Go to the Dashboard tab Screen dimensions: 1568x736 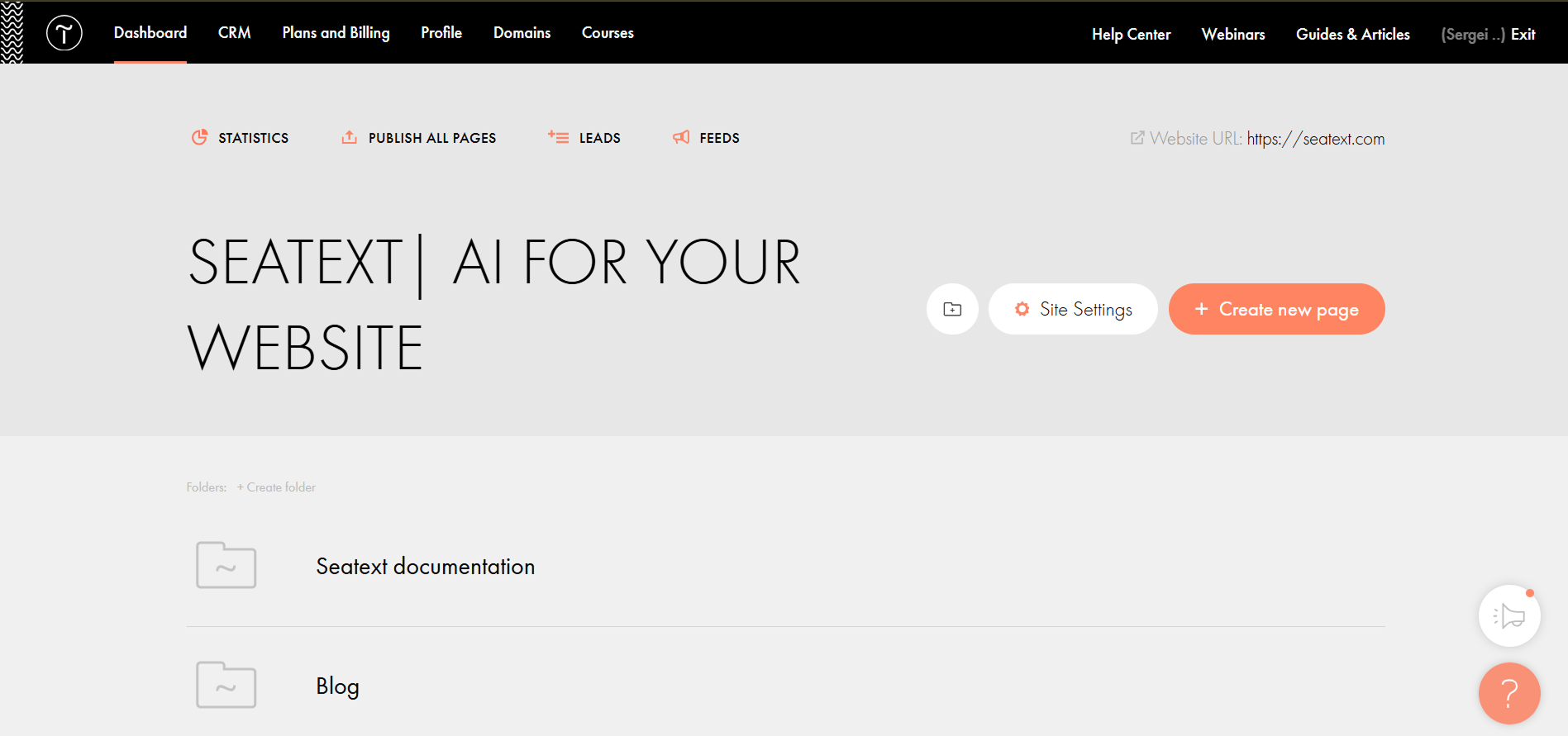coord(150,33)
